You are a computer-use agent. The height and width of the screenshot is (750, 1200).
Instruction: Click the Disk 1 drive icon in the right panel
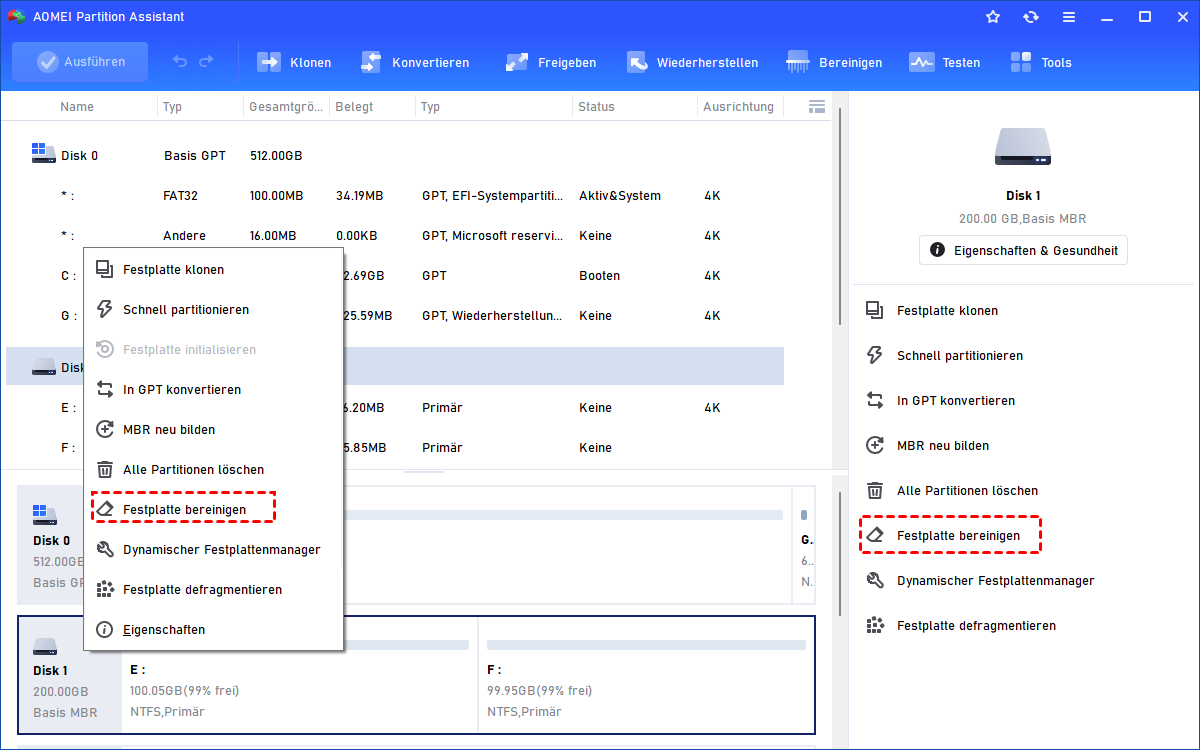(1023, 147)
